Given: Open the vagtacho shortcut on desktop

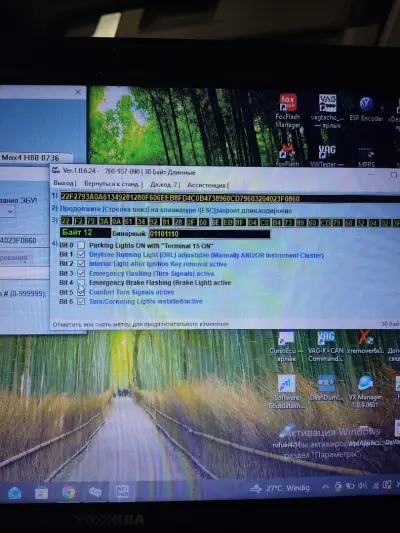Looking at the screenshot, I should pyautogui.click(x=327, y=111).
